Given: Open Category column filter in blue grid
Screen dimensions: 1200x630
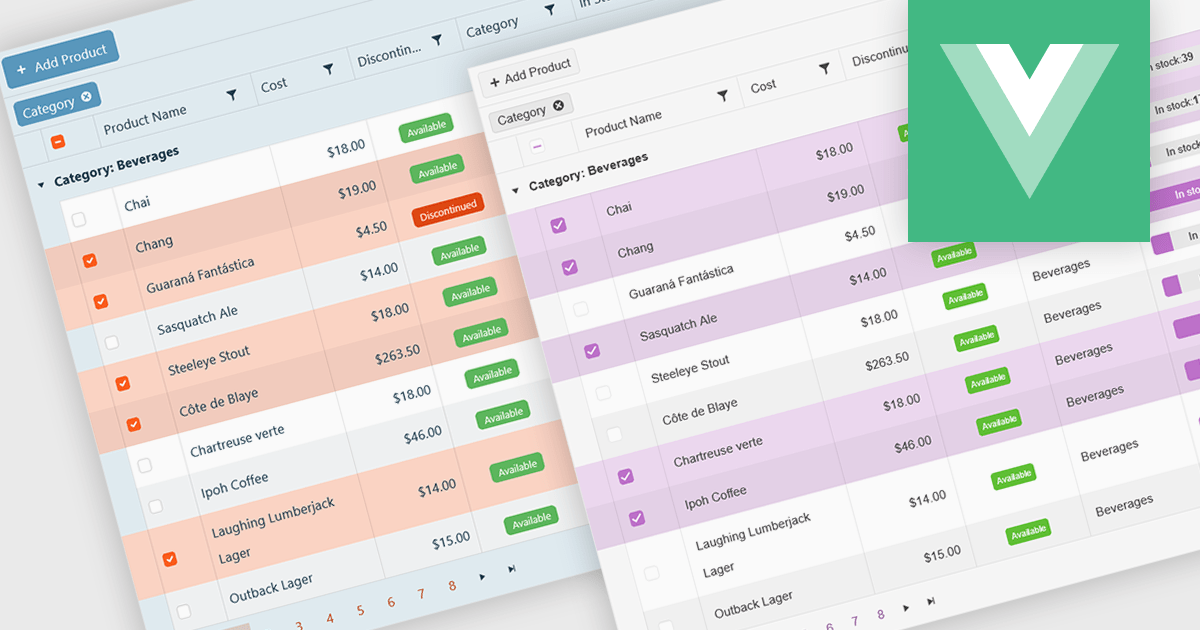Looking at the screenshot, I should 549,10.
